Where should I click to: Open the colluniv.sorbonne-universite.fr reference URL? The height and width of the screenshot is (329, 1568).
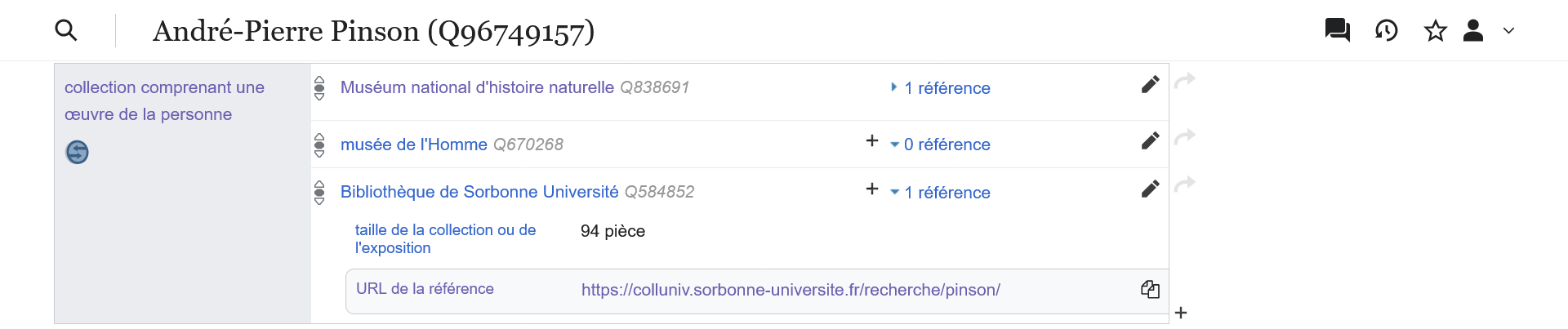(x=791, y=290)
